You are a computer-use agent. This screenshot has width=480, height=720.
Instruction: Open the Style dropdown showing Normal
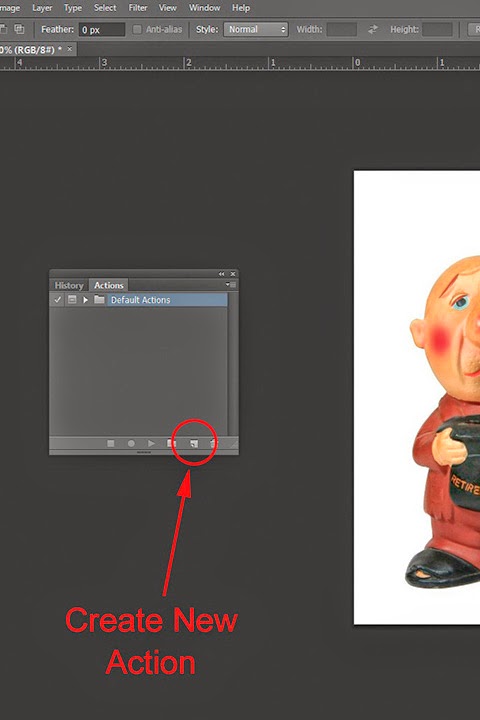pyautogui.click(x=256, y=30)
